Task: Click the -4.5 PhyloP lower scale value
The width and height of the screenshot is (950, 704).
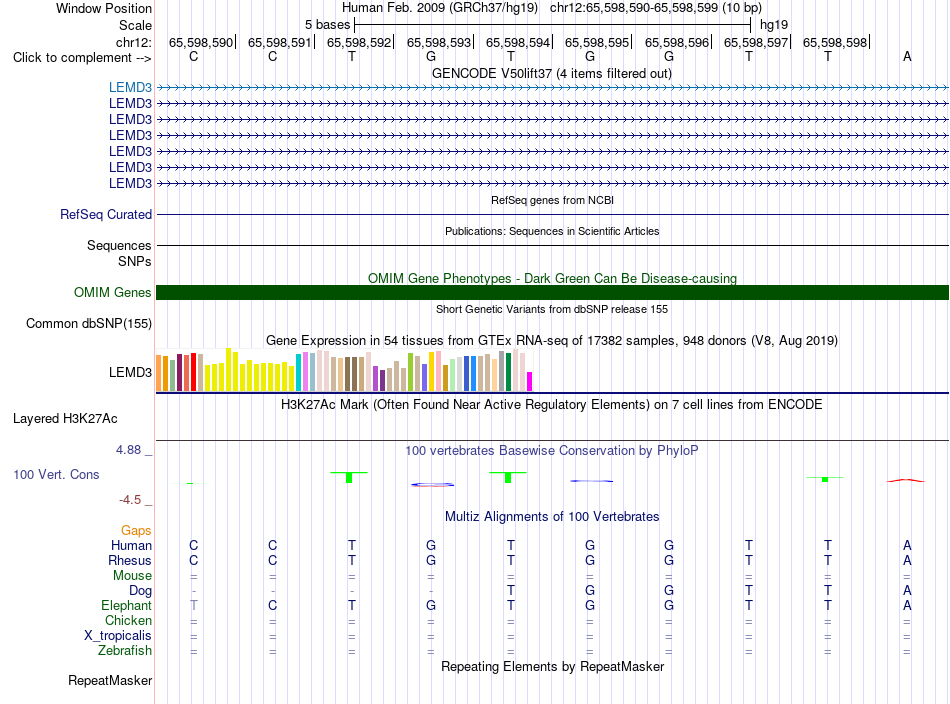Action: coord(130,500)
